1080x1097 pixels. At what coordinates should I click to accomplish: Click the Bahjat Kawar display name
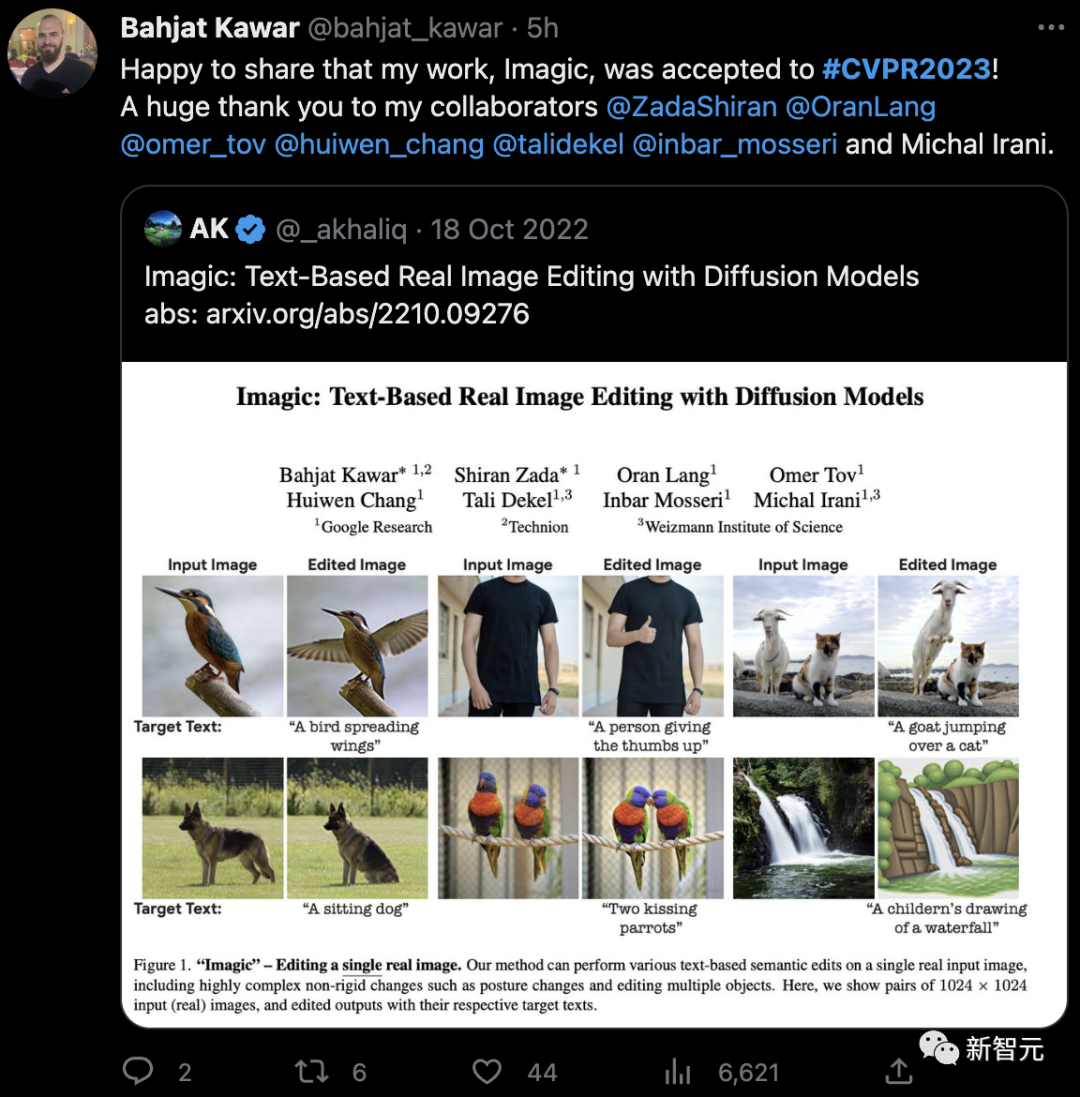tap(210, 28)
